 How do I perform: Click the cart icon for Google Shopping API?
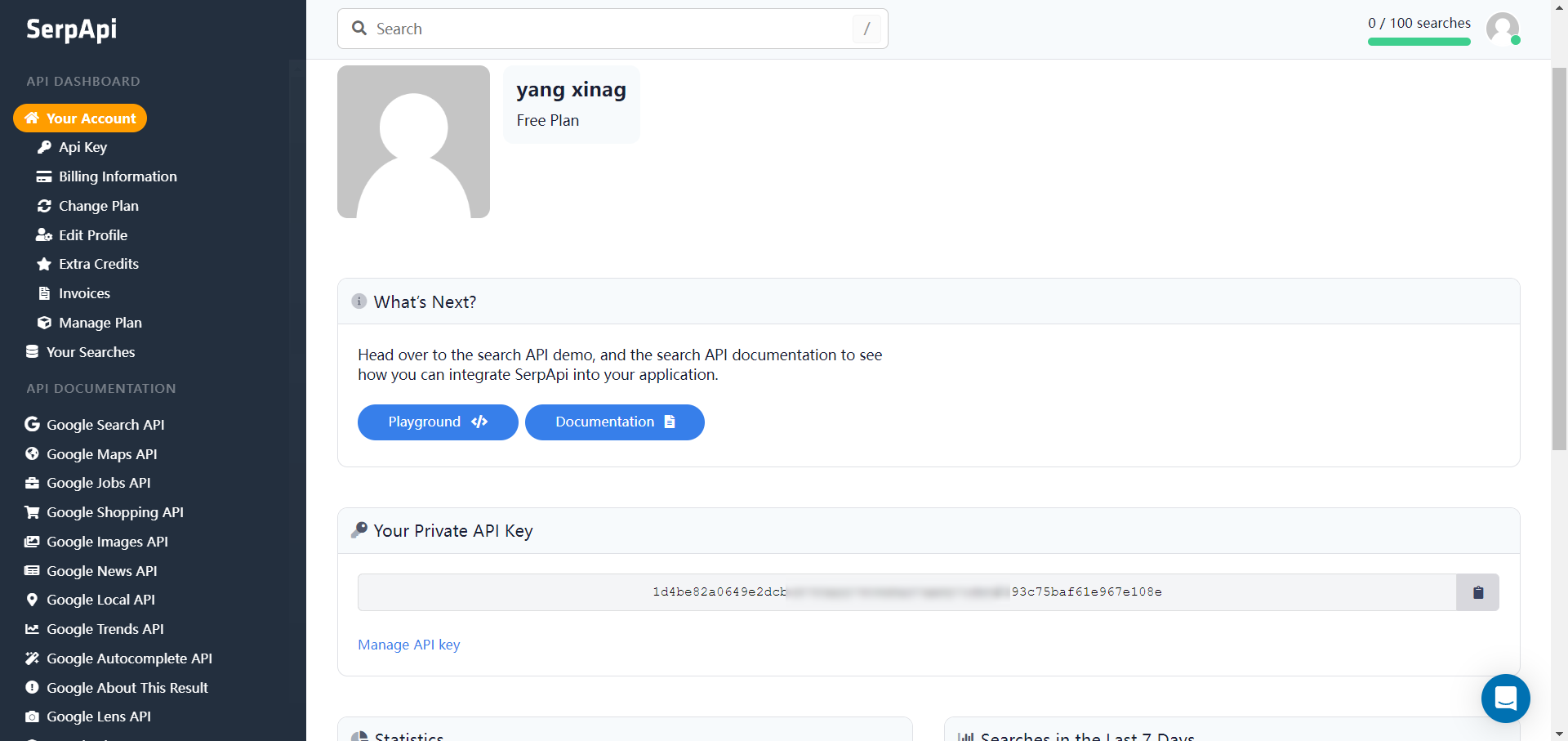32,512
